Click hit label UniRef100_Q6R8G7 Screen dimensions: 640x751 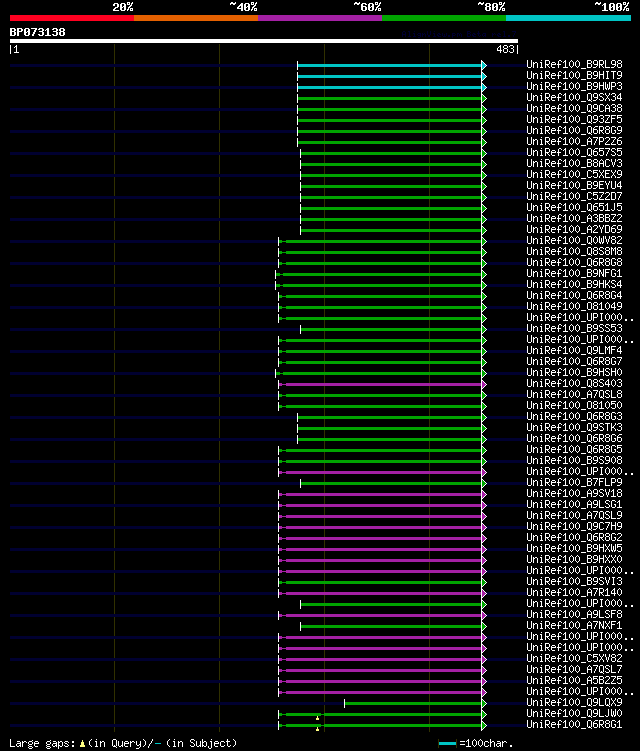tap(574, 362)
